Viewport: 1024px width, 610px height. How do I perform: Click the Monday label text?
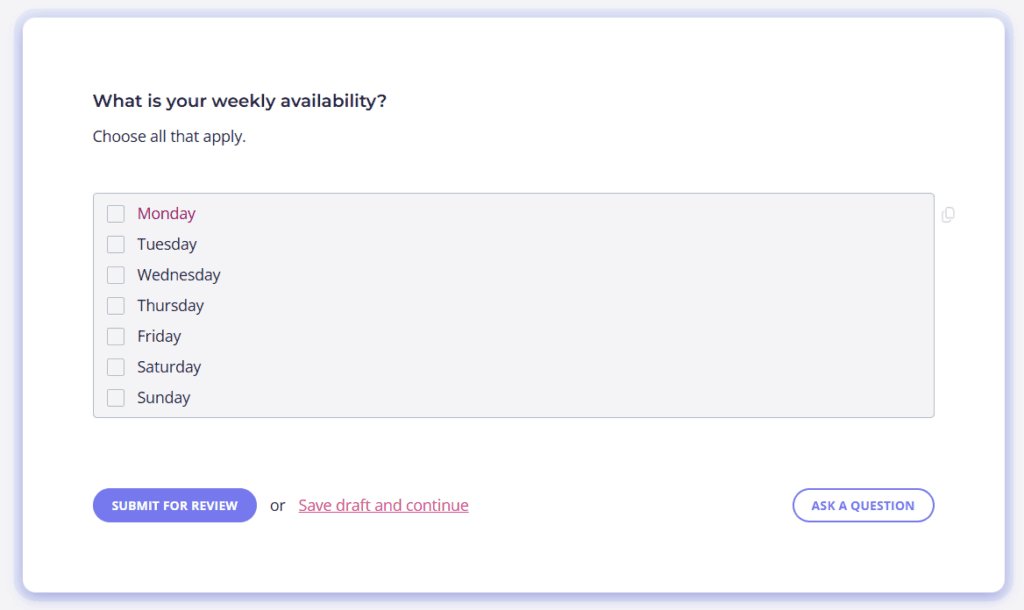click(167, 214)
